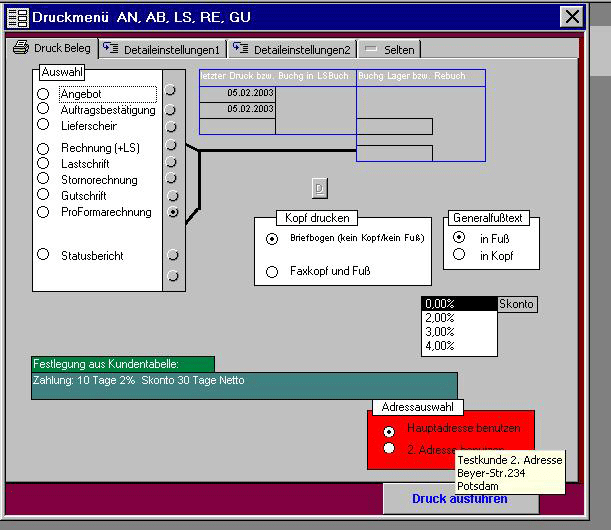Screen dimensions: 611x530
Task: Select the Angebot radio option
Action: [43, 94]
